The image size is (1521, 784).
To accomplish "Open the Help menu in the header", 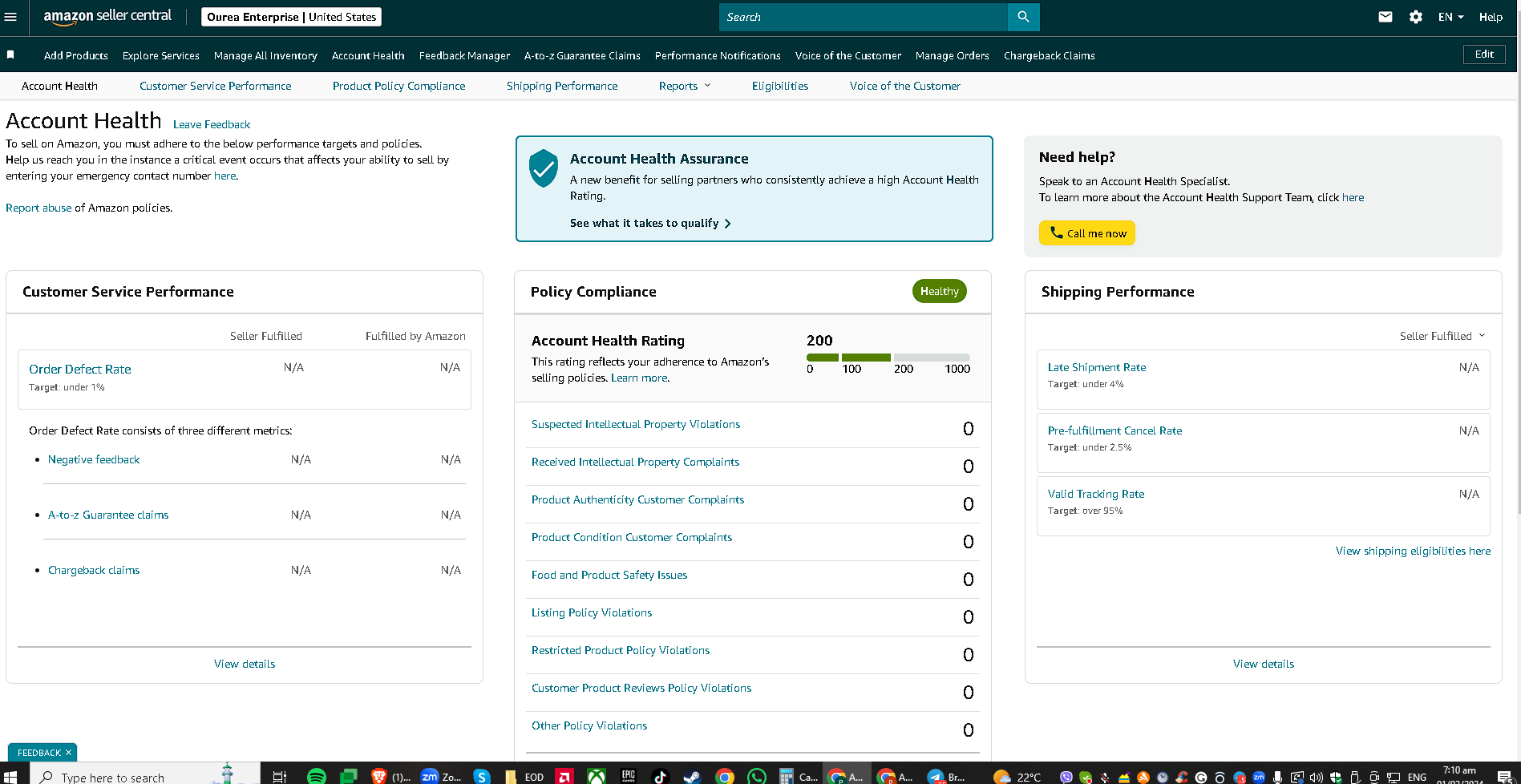I will click(1491, 17).
